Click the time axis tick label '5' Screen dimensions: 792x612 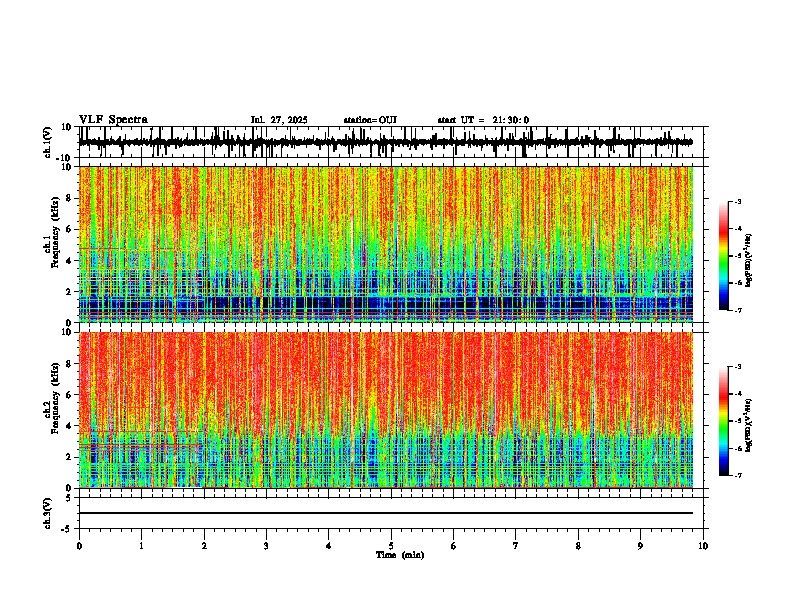(391, 546)
